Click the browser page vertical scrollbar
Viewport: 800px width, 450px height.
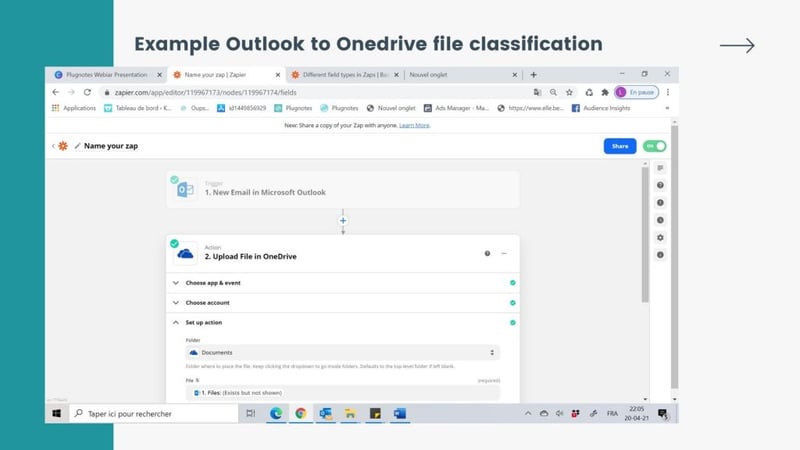click(x=674, y=257)
